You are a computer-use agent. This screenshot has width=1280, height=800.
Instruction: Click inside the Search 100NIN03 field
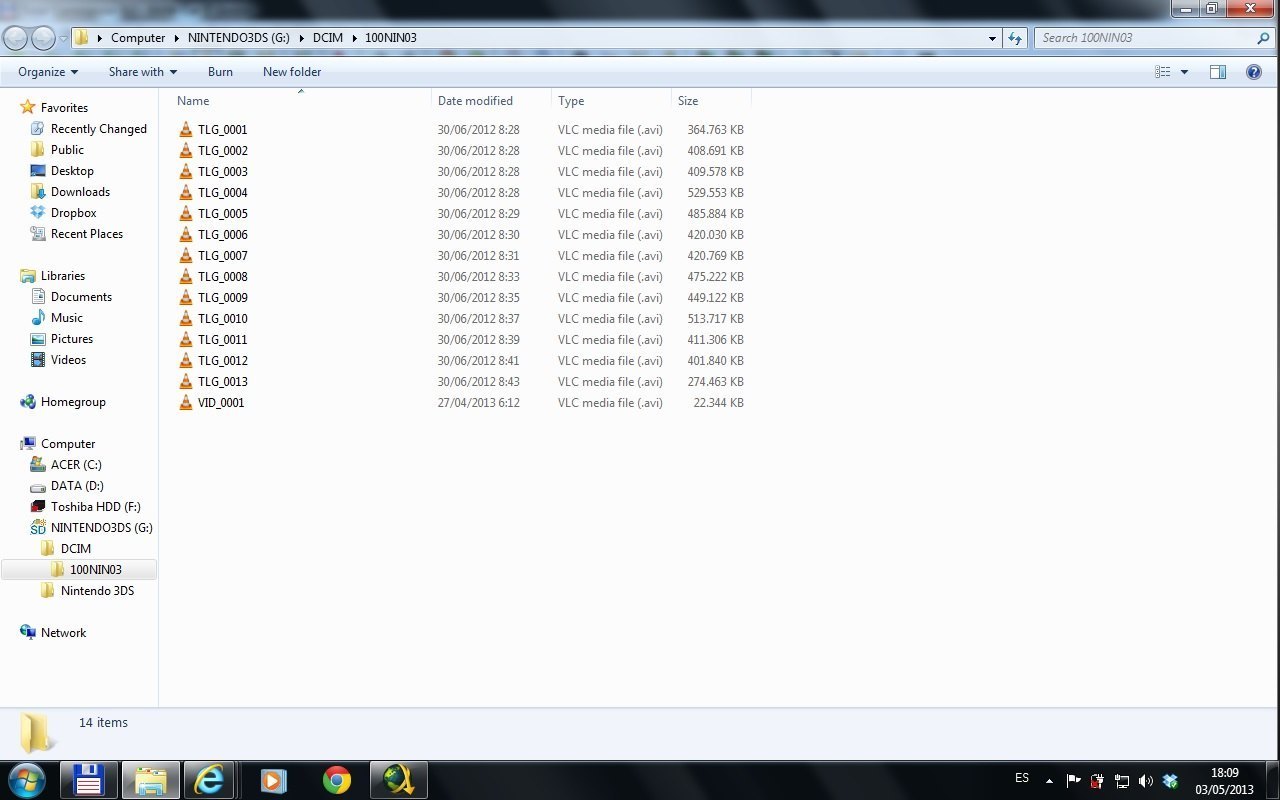pyautogui.click(x=1145, y=38)
